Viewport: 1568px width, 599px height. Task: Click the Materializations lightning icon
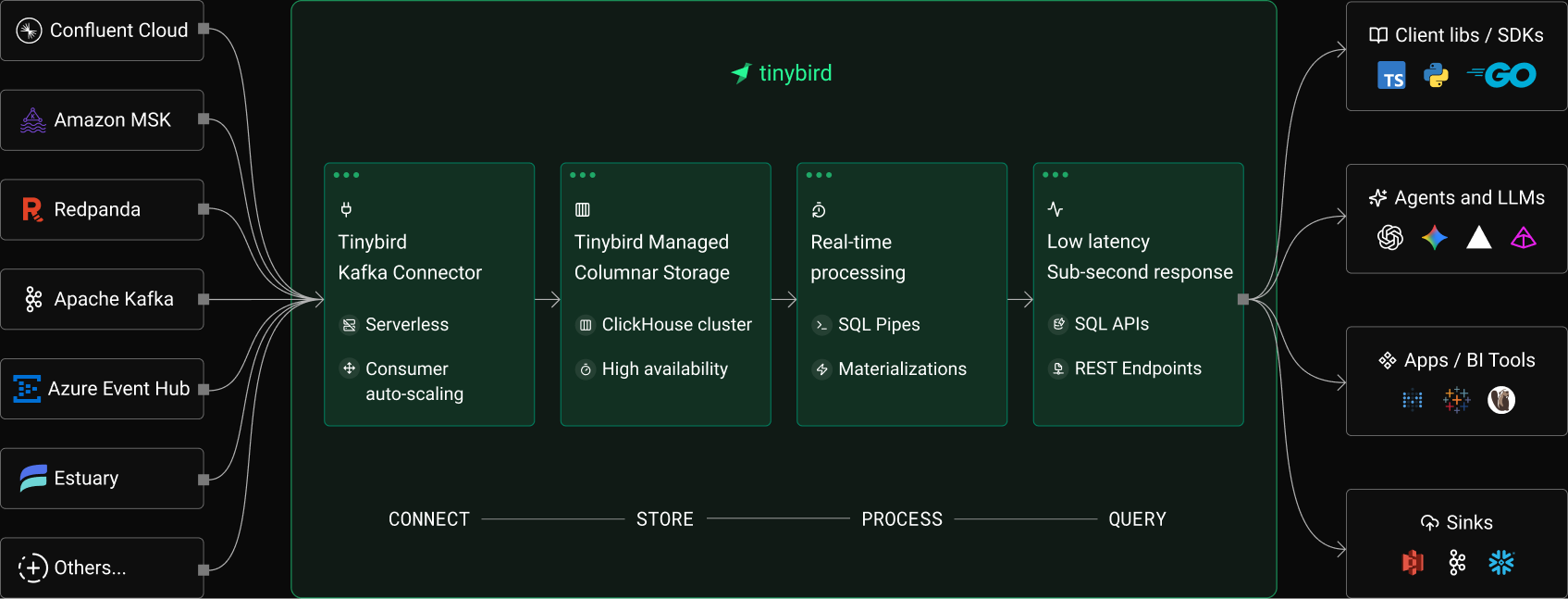(x=821, y=369)
